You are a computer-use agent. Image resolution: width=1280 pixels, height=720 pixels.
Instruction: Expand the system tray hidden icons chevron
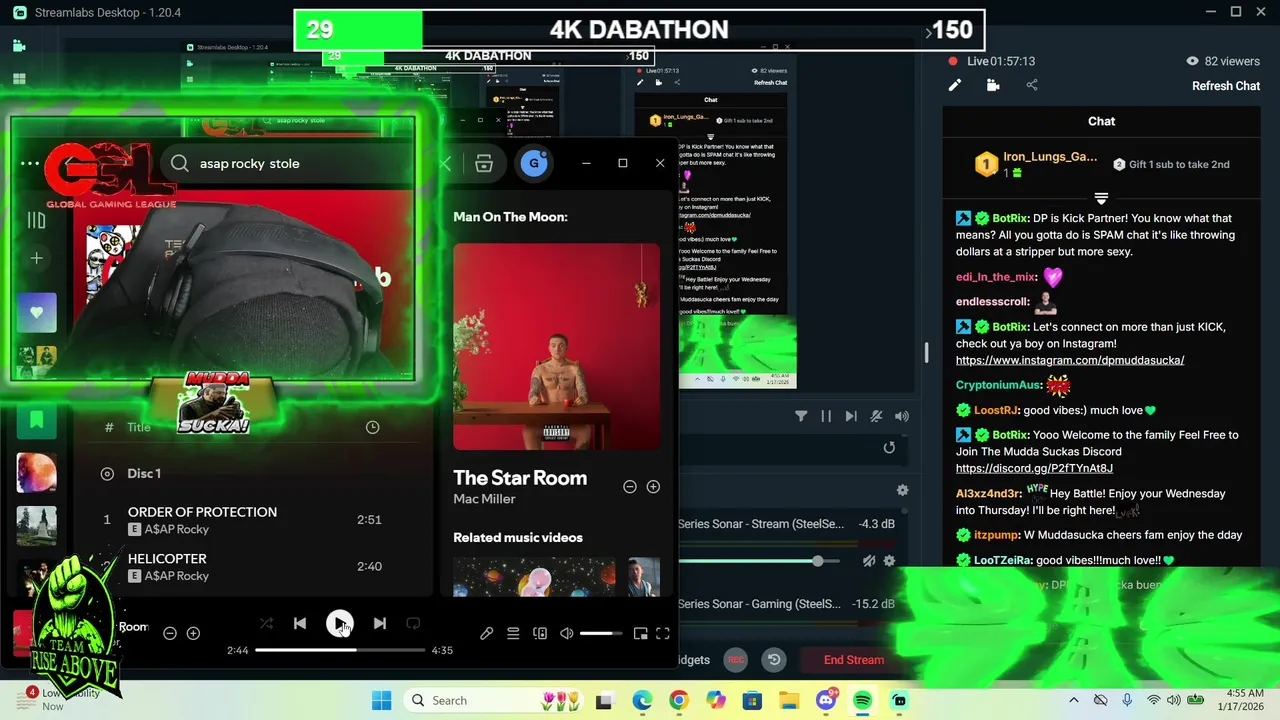tap(1074, 700)
